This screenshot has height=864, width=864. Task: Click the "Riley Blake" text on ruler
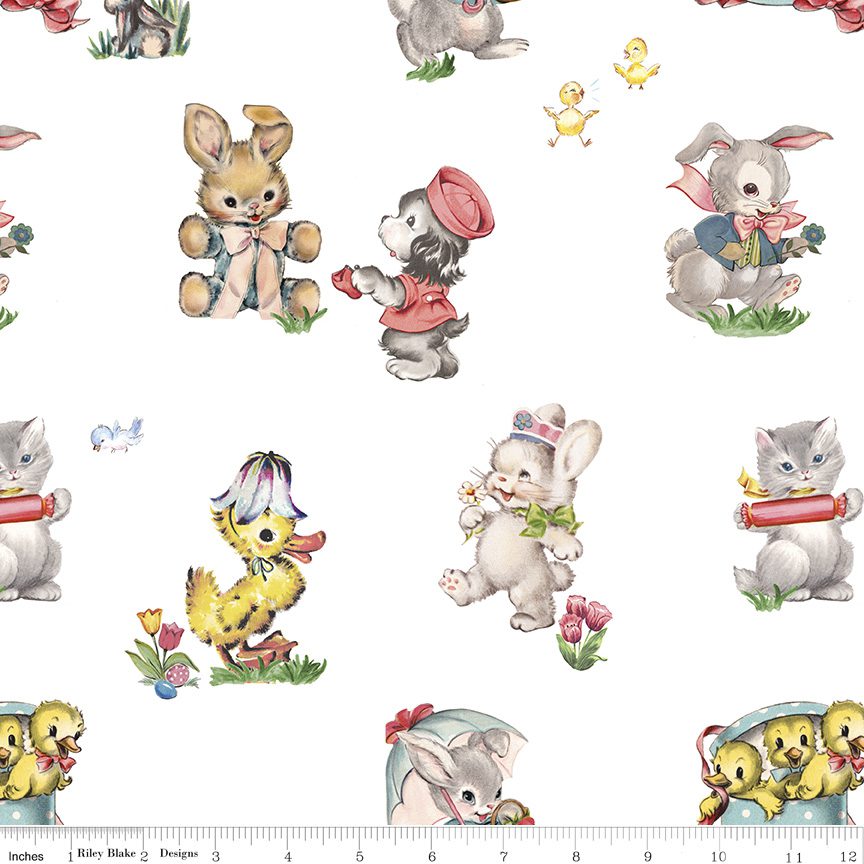coord(106,853)
